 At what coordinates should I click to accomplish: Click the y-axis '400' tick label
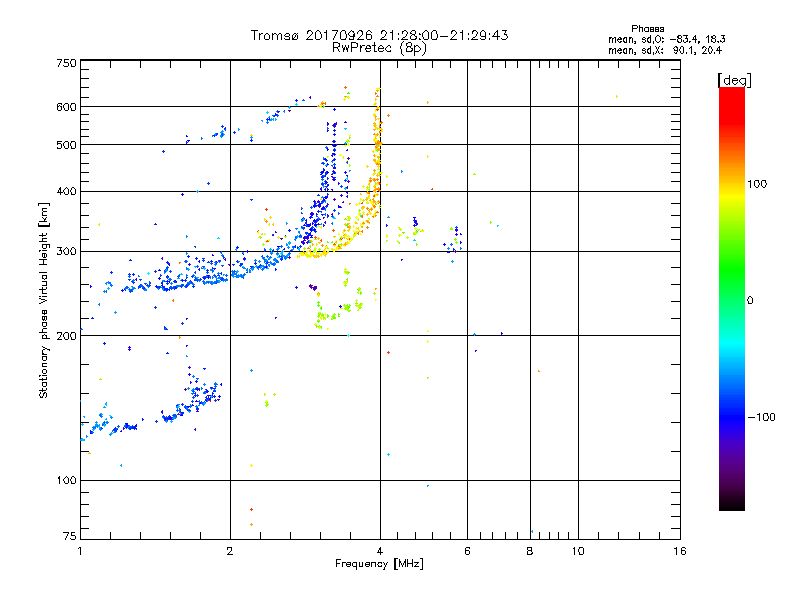pyautogui.click(x=66, y=192)
